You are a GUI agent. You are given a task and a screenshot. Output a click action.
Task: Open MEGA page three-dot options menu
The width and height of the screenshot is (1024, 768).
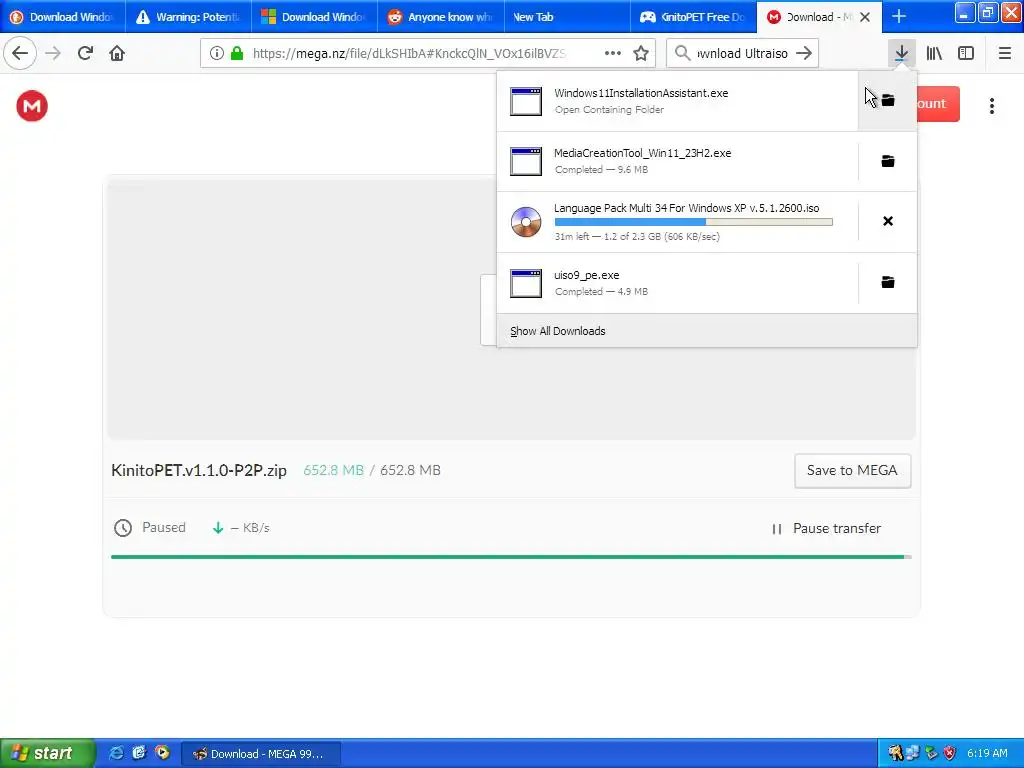(x=991, y=106)
